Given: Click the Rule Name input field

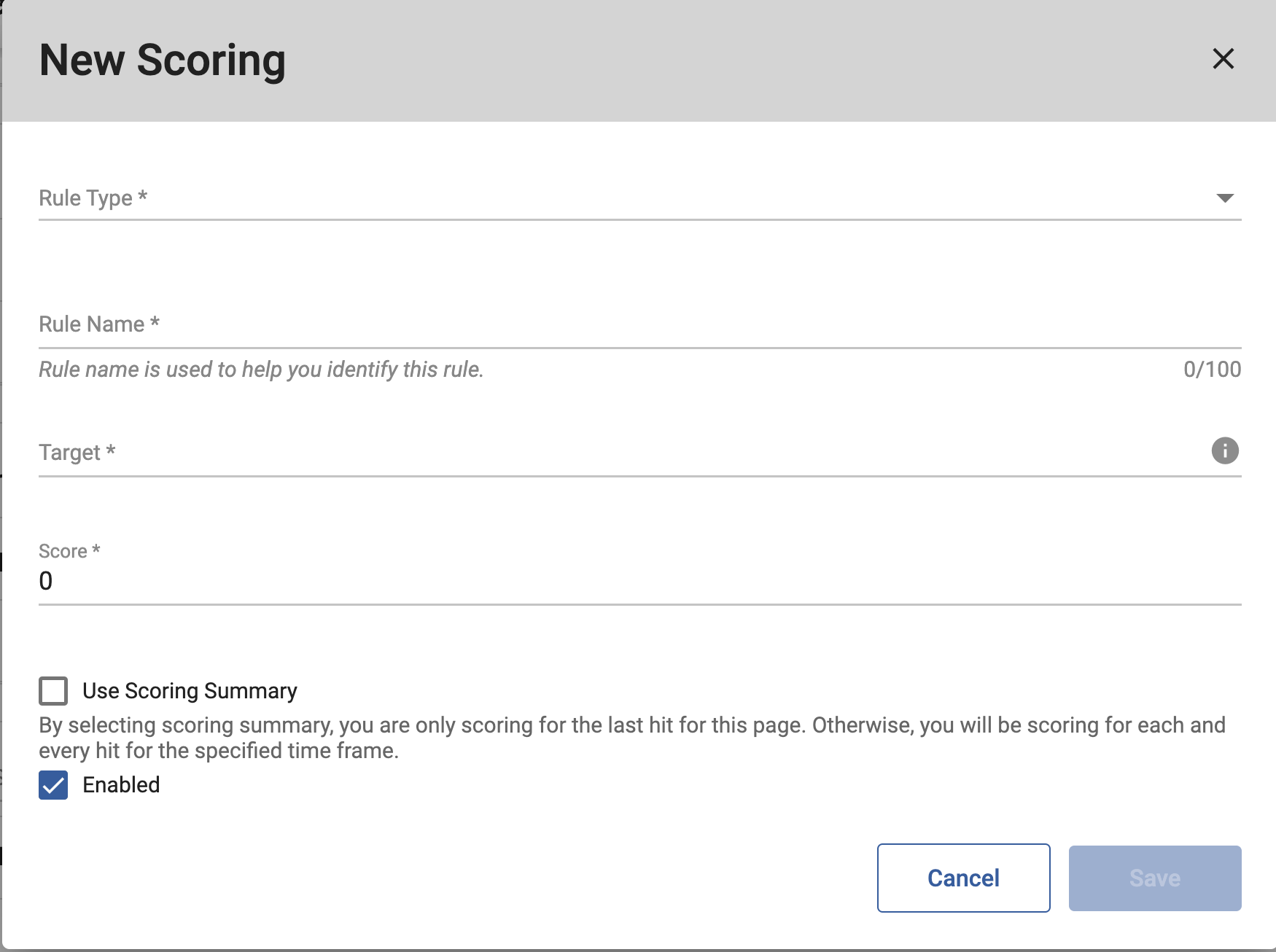Looking at the screenshot, I should (639, 324).
